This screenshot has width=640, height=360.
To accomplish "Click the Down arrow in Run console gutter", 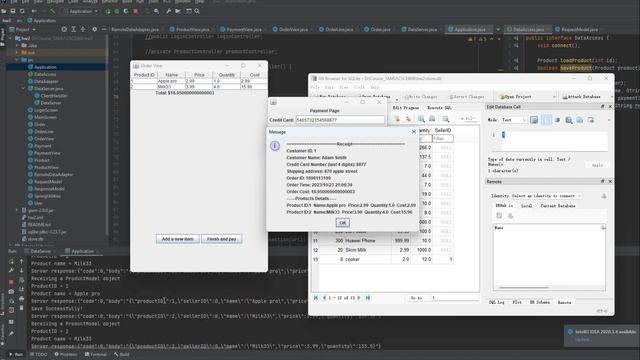I will tap(22, 270).
